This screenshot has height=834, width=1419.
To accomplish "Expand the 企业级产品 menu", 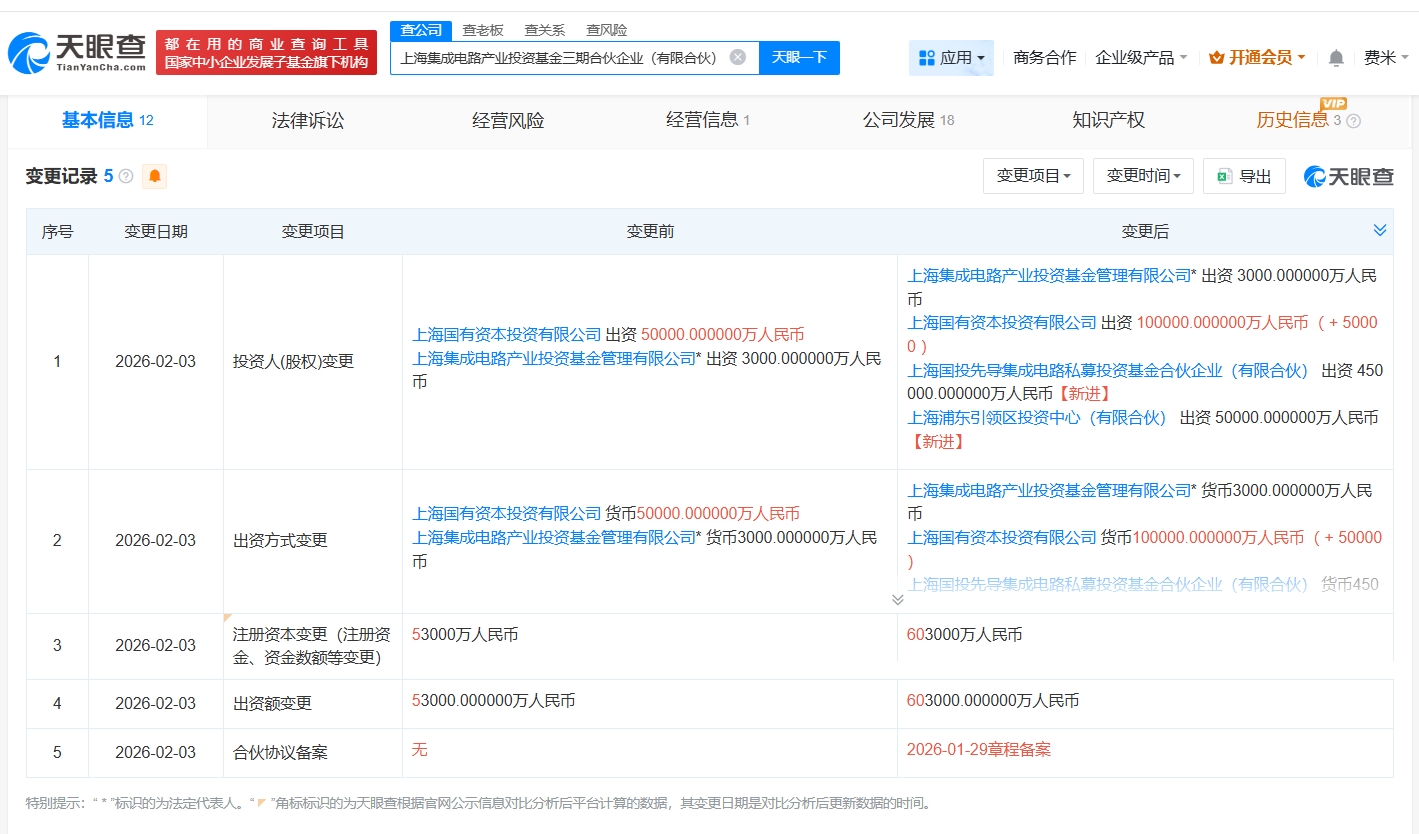I will (1141, 58).
